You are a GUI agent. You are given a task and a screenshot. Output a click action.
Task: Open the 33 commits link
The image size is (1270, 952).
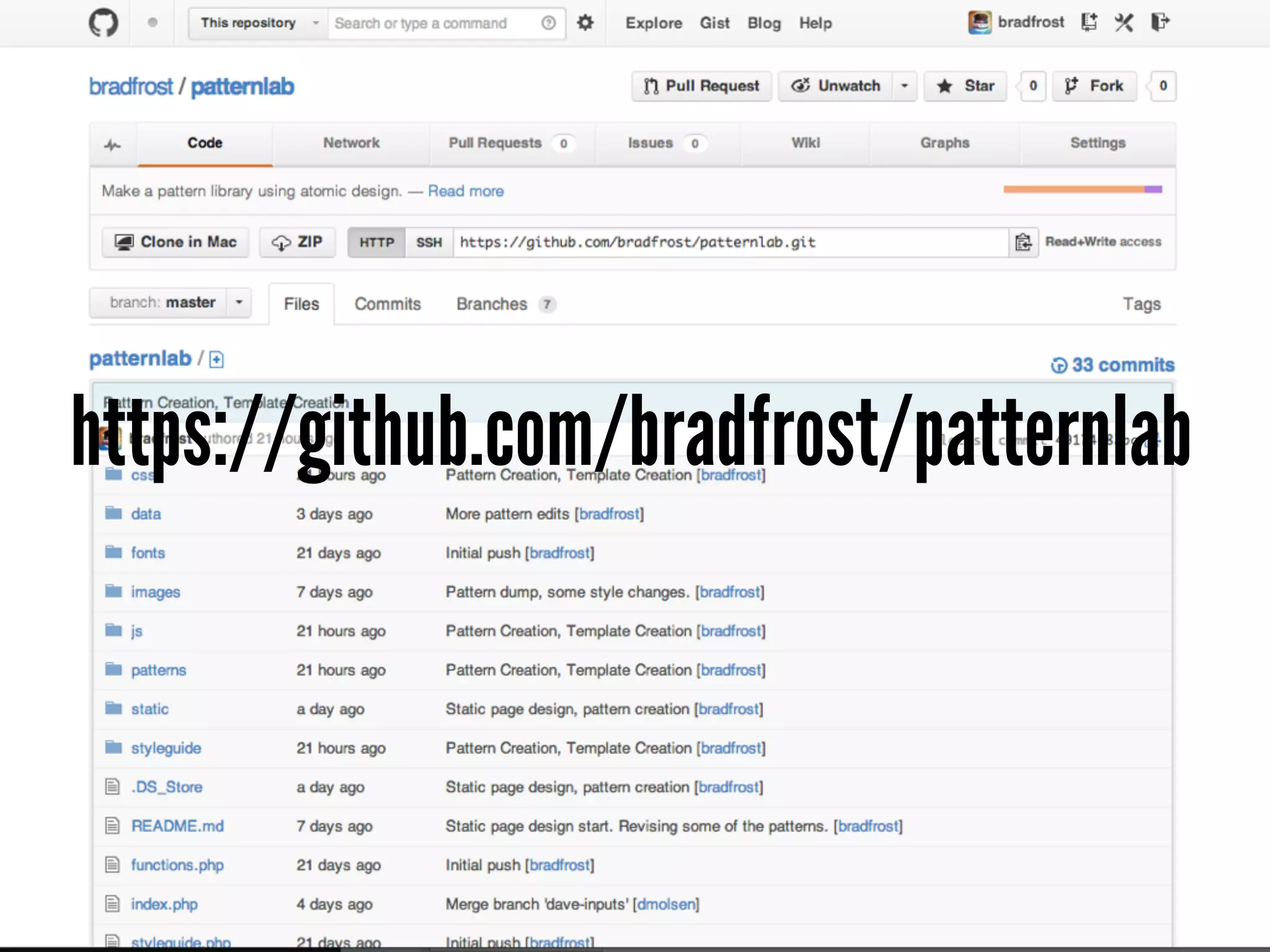tap(1112, 365)
